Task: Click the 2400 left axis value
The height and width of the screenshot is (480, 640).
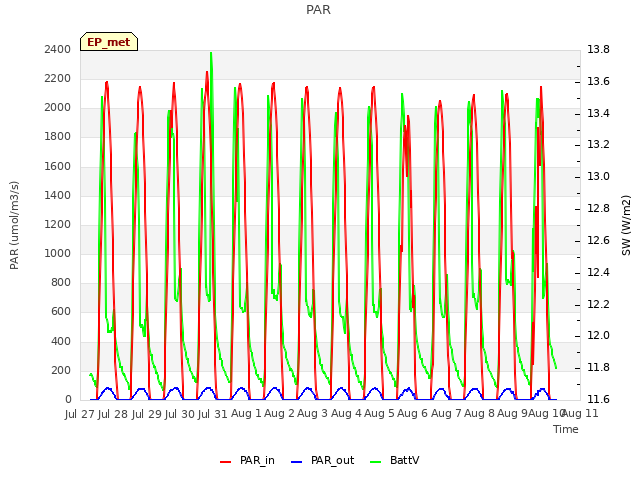Action: (x=58, y=49)
